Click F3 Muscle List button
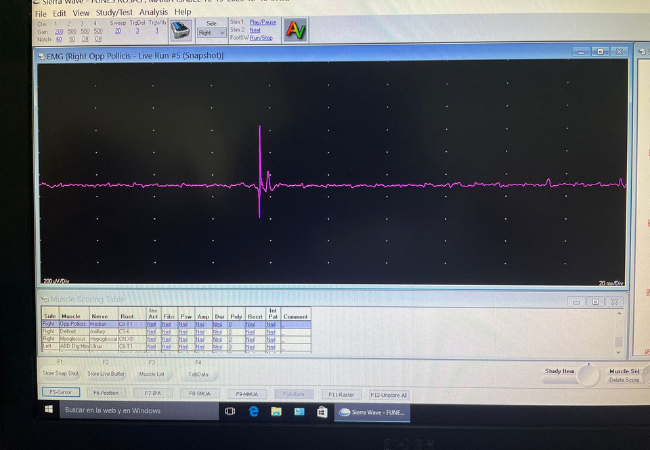This screenshot has width=650, height=450. point(152,374)
